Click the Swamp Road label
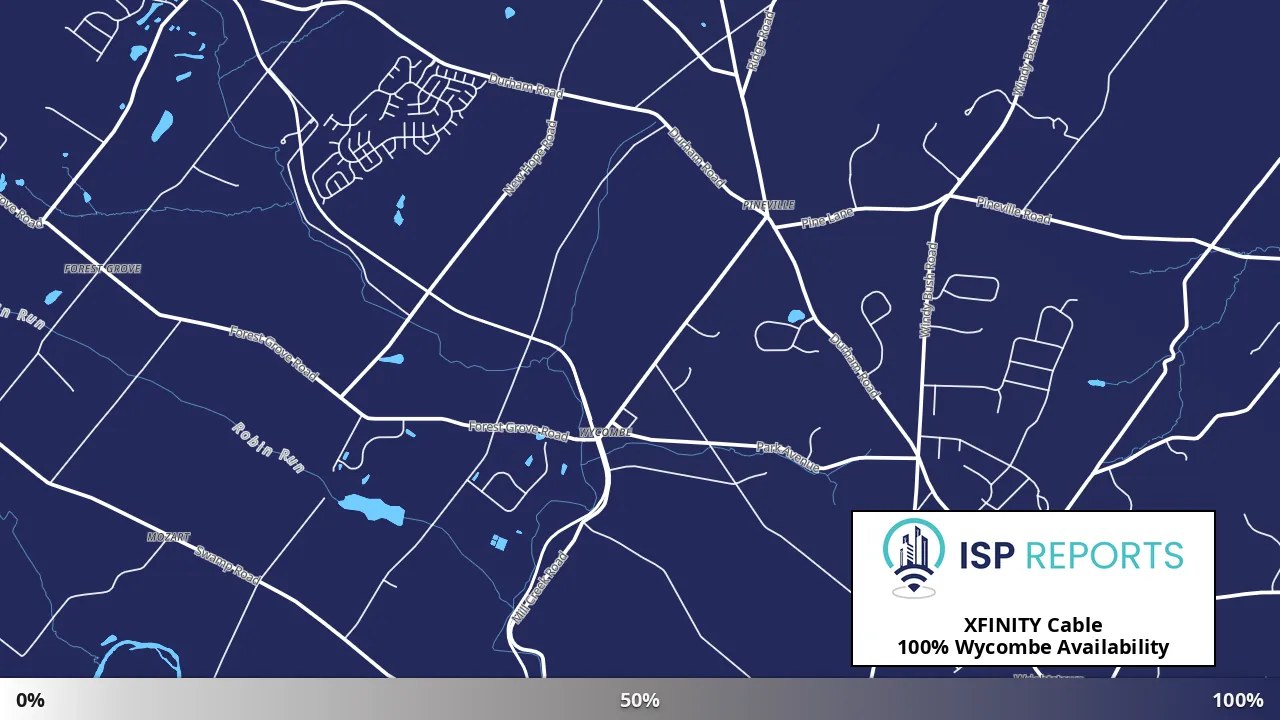 (227, 565)
